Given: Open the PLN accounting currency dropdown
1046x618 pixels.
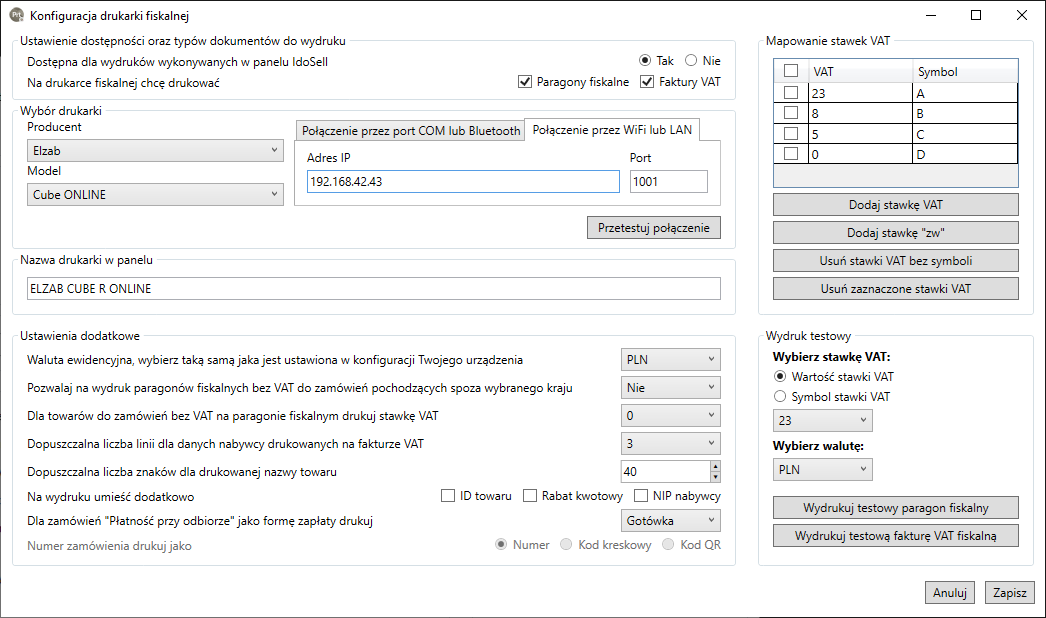Looking at the screenshot, I should point(670,359).
